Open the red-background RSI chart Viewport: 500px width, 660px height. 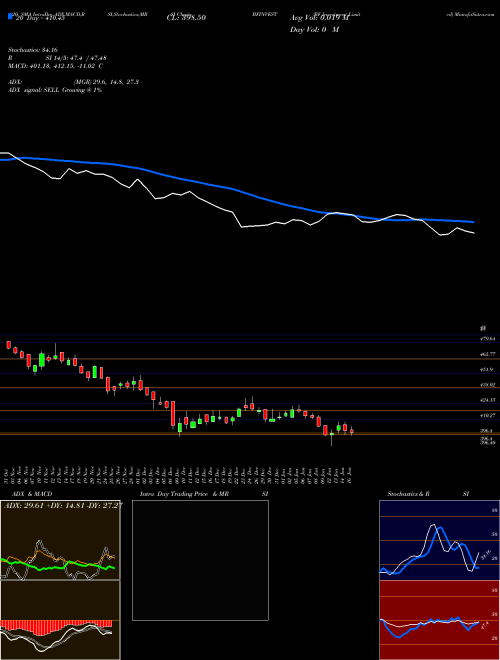[439, 620]
